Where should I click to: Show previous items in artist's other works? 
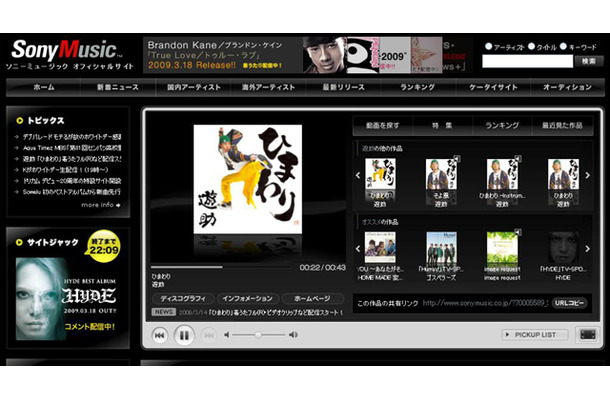[x=358, y=175]
